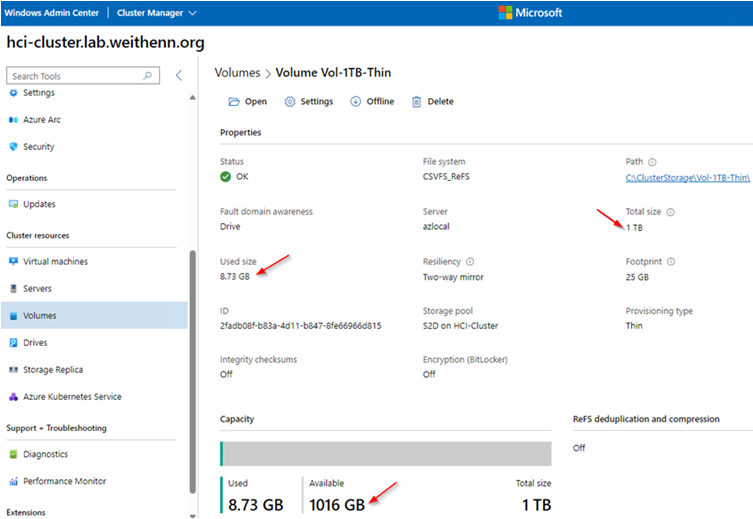
Task: Click the Offline toolbar button
Action: [x=372, y=102]
